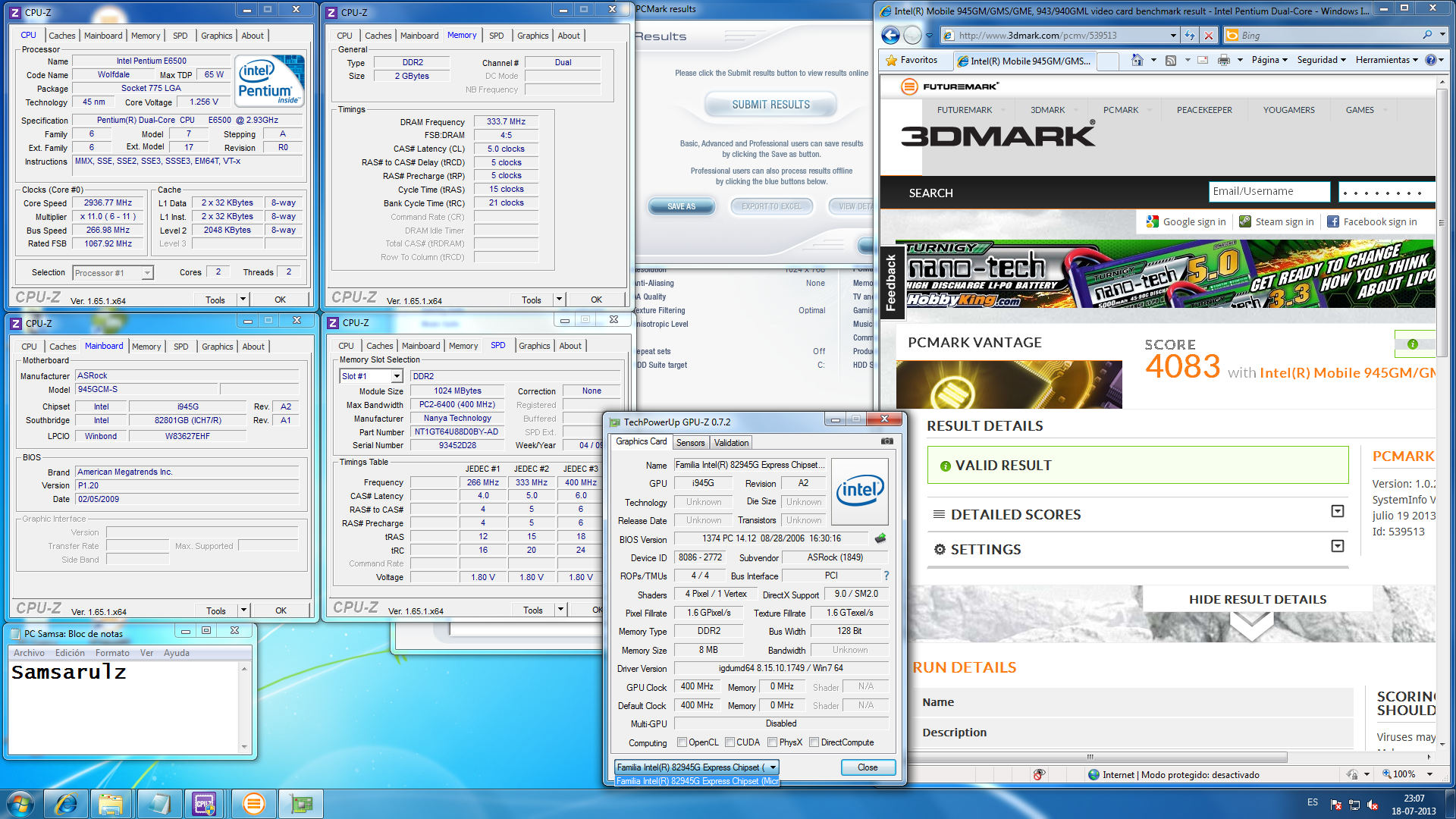
Task: Expand DETAILED SCORES section
Action: [x=1338, y=511]
